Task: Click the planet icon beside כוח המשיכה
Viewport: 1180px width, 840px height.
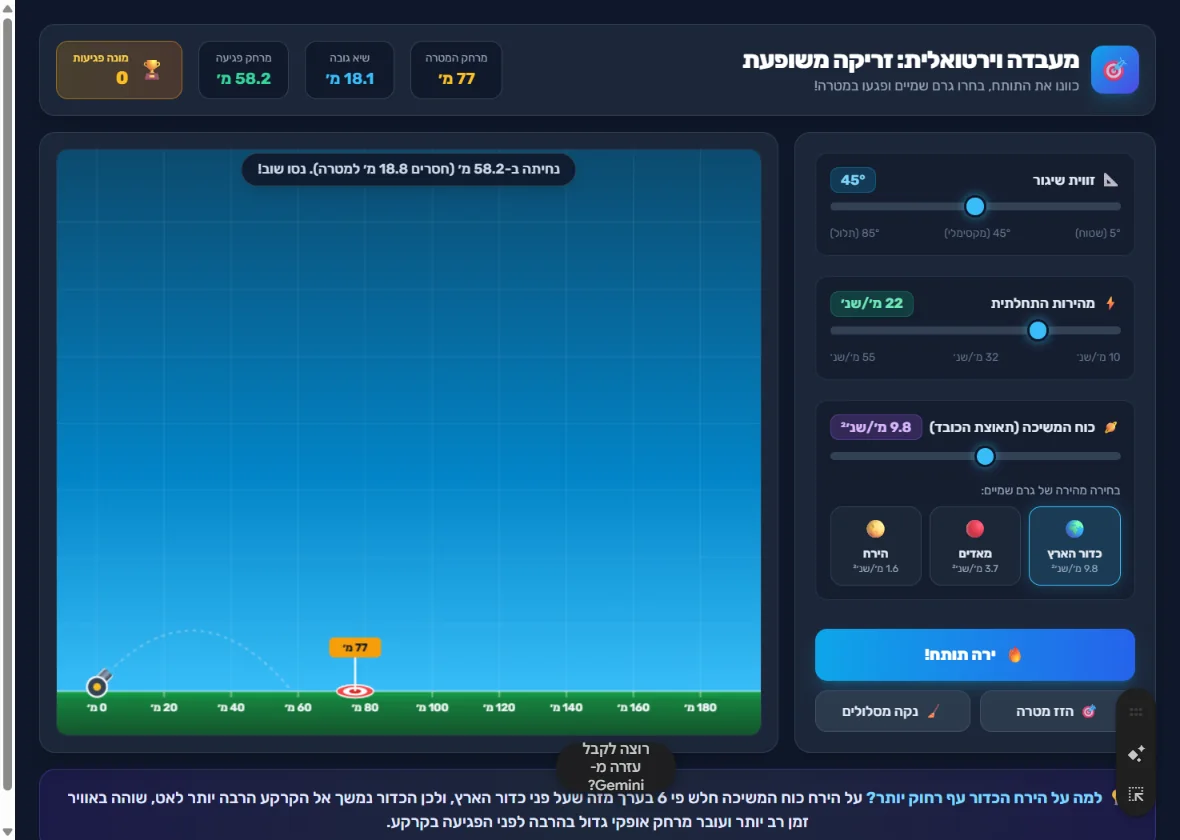Action: tap(1111, 428)
